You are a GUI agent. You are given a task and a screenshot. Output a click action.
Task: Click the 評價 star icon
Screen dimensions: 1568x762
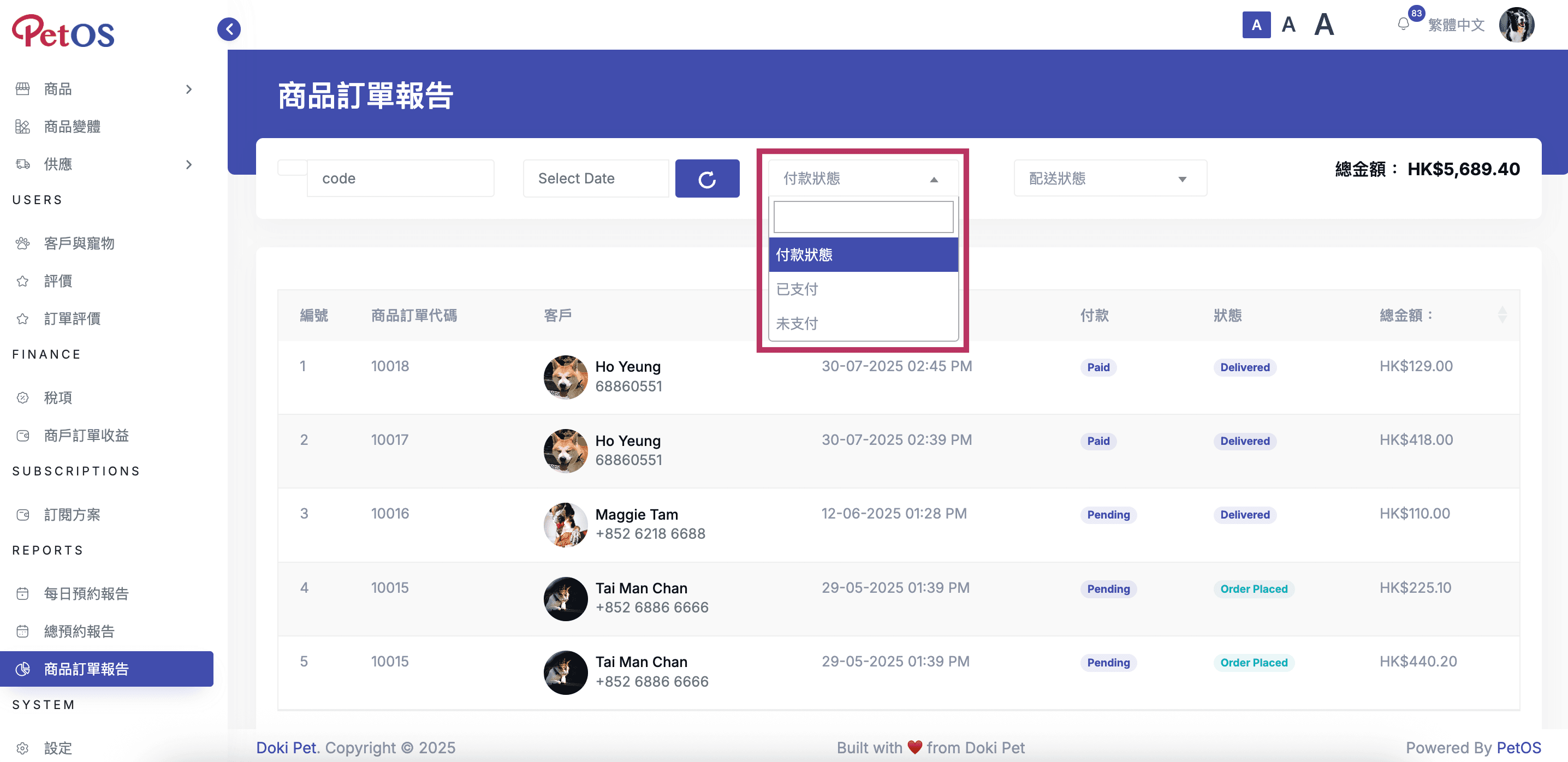coord(22,281)
